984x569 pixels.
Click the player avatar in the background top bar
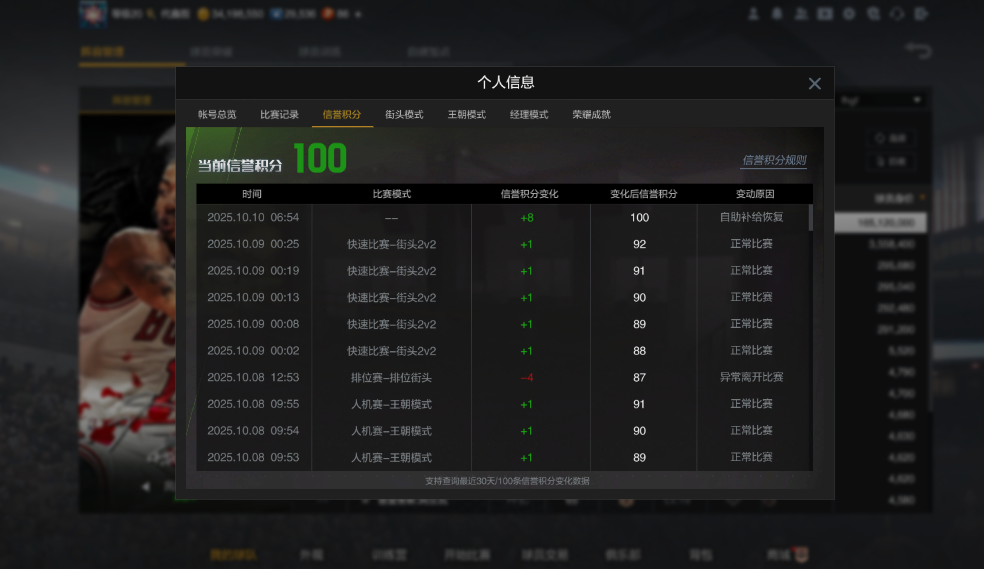(93, 13)
